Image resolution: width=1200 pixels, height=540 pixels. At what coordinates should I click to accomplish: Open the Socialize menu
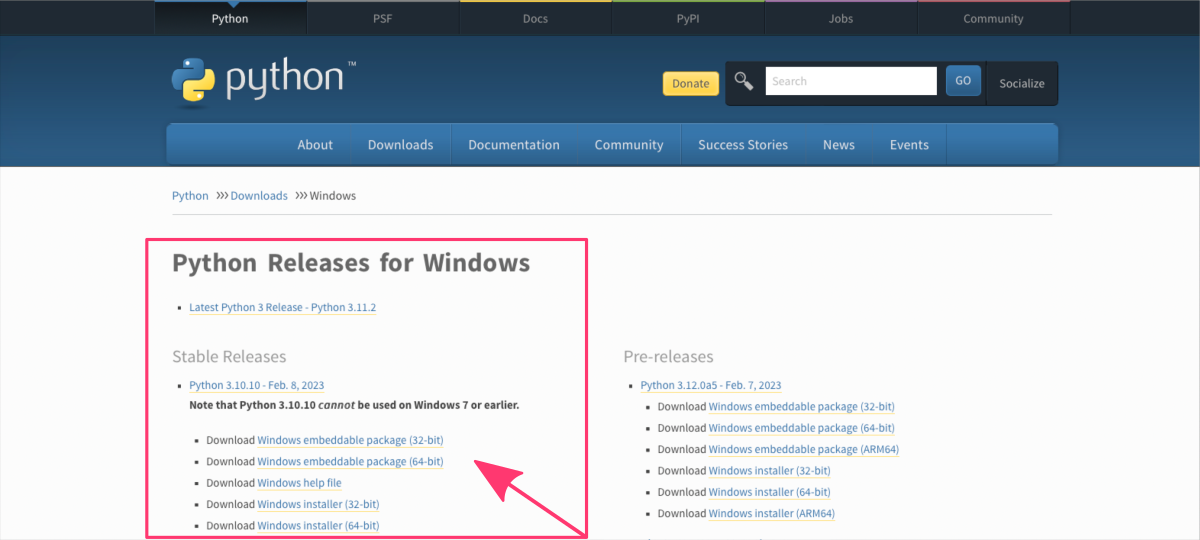click(1022, 83)
